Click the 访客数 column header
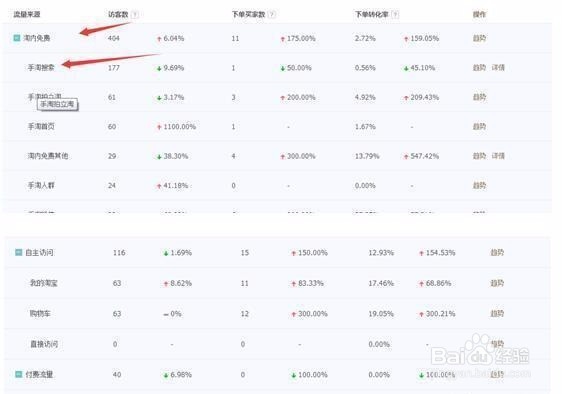The height and width of the screenshot is (394, 562). coord(118,14)
